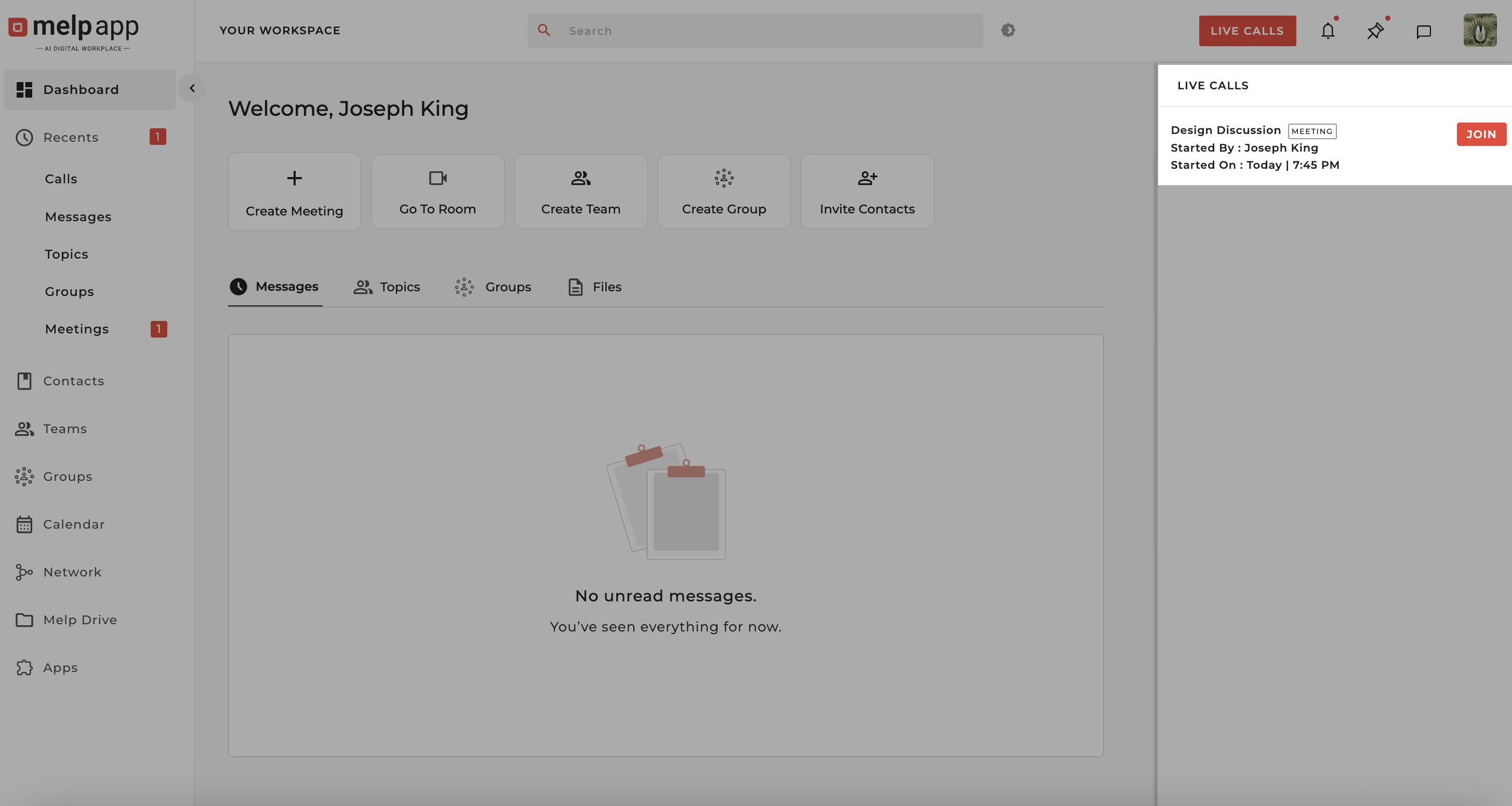This screenshot has height=806, width=1512.
Task: Select the Create Team card
Action: tap(580, 192)
